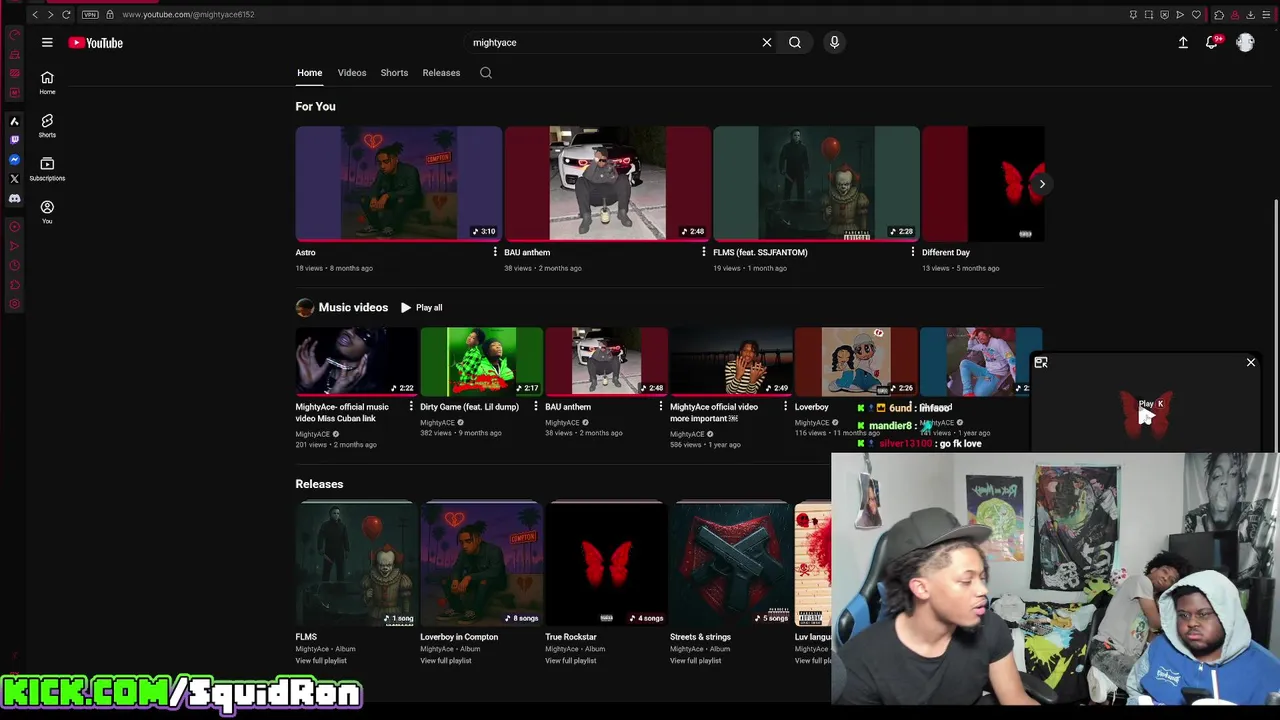Image resolution: width=1280 pixels, height=720 pixels.
Task: Click the browser snapshot capture icon
Action: coord(1148,15)
